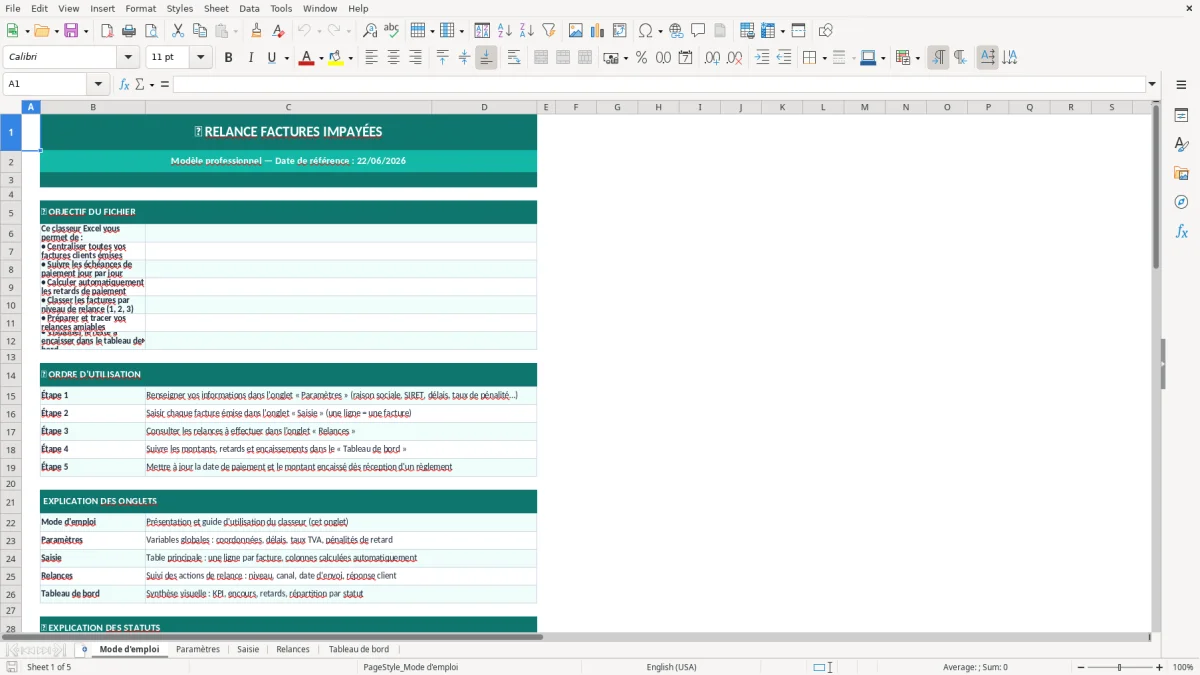Open the Sheet menu
Screen dimensions: 1200x675
tap(216, 8)
